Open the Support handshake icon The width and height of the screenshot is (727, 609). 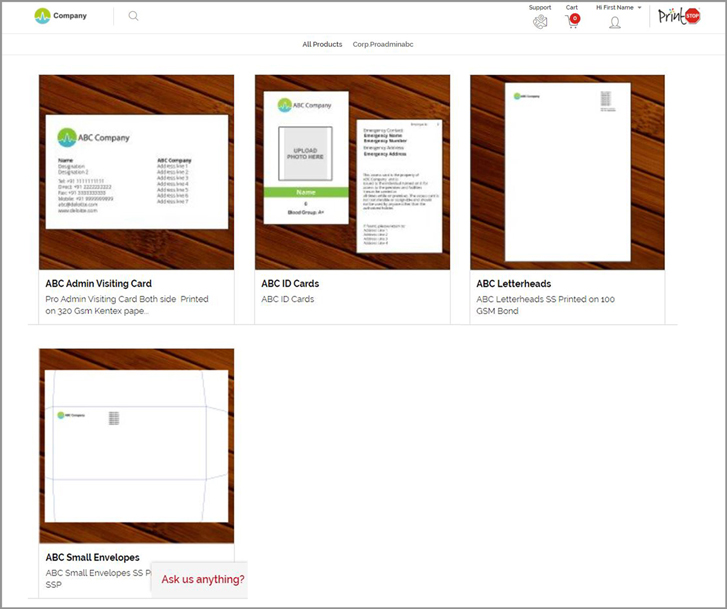[x=540, y=22]
